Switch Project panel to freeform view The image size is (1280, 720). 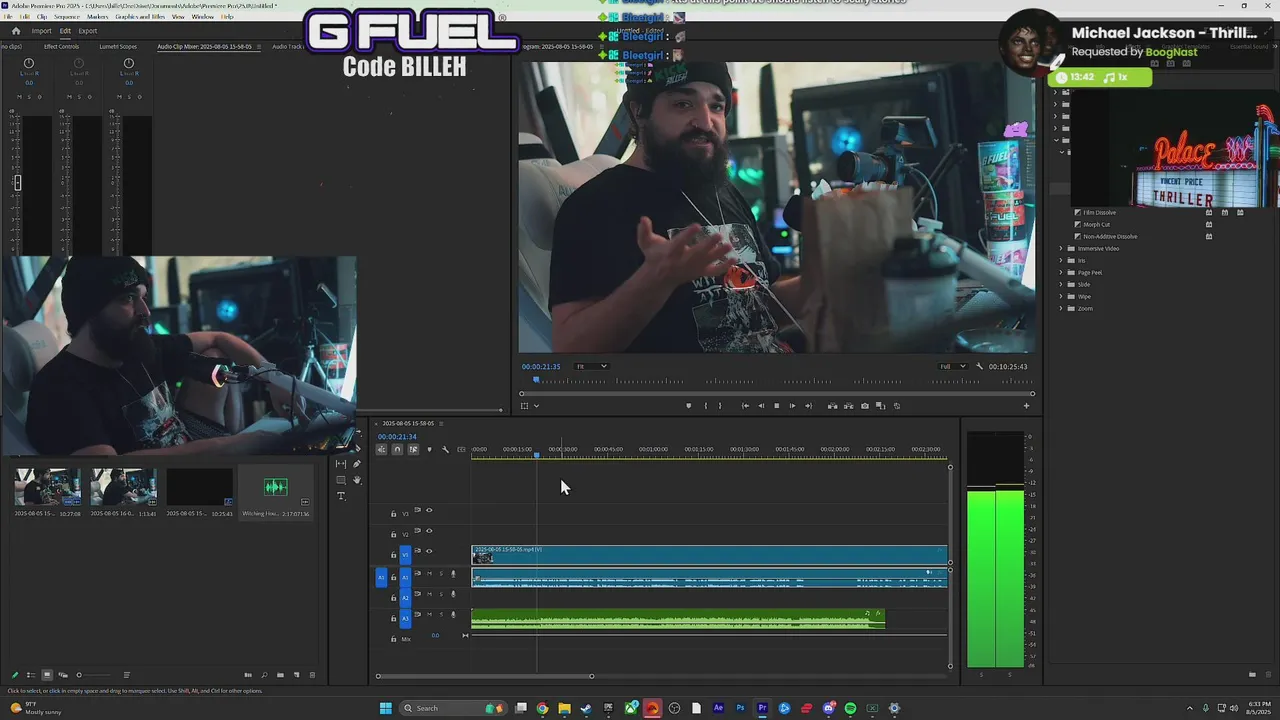point(63,675)
